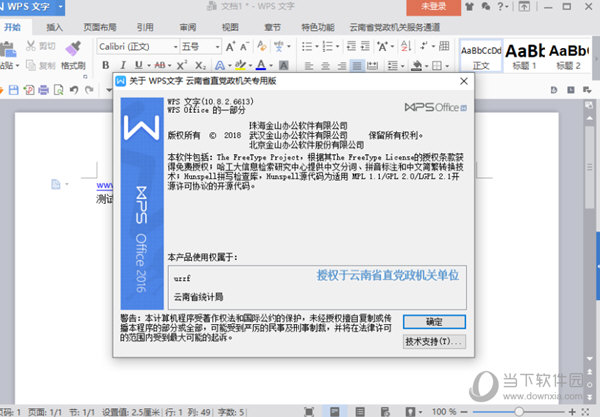This screenshot has width=600, height=417.
Task: Apply the 正文 body style
Action: [x=481, y=56]
